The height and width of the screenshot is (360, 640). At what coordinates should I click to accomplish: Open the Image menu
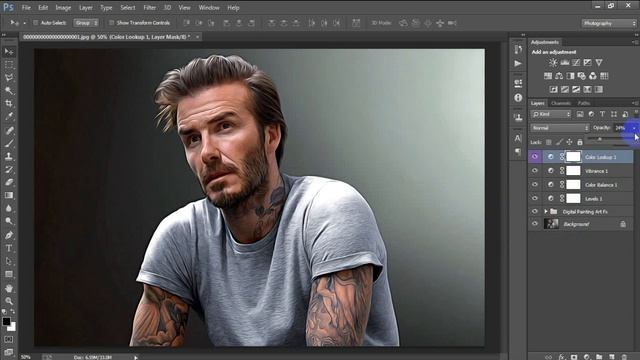63,7
